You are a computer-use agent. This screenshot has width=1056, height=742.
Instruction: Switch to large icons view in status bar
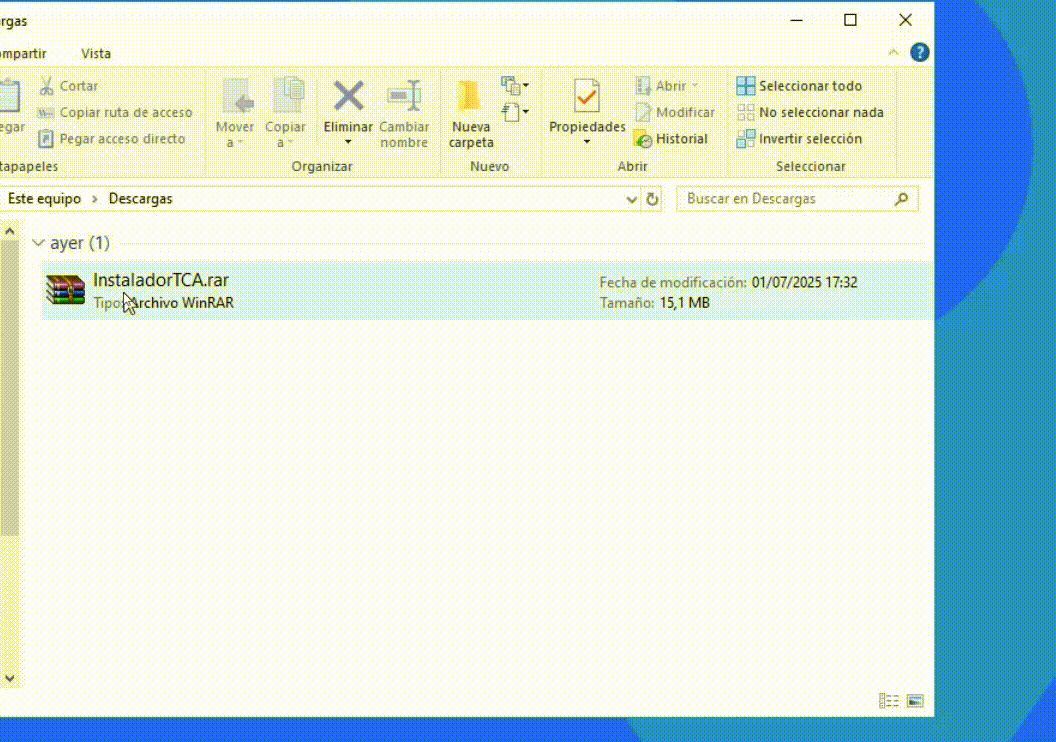[x=915, y=701]
